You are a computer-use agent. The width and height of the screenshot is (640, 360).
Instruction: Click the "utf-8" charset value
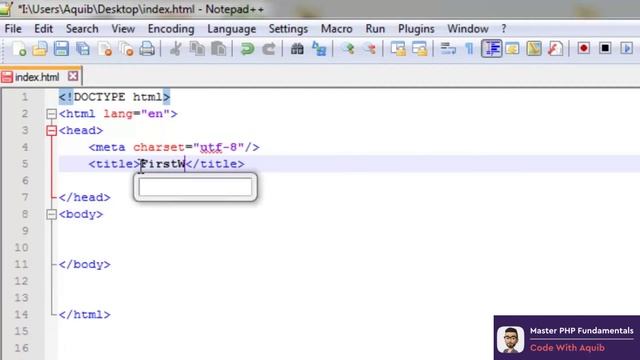[218, 147]
